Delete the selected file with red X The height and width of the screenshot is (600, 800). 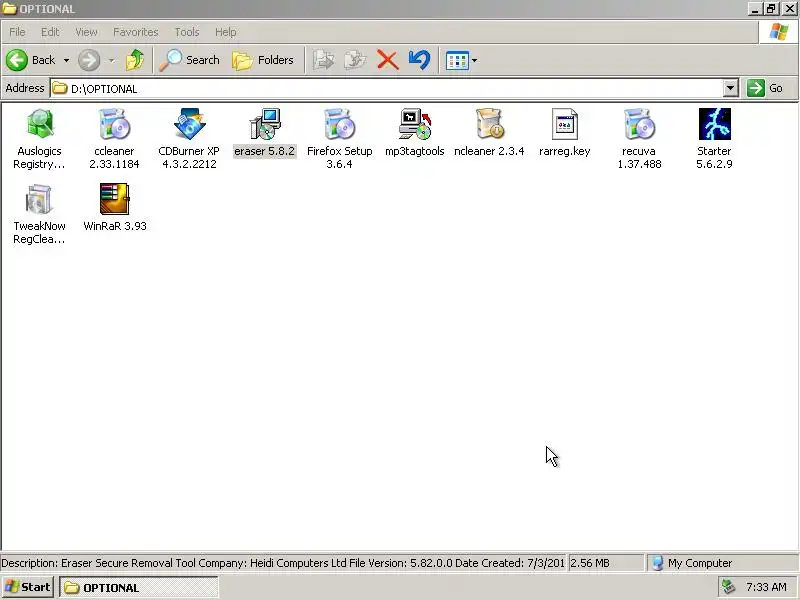click(388, 60)
